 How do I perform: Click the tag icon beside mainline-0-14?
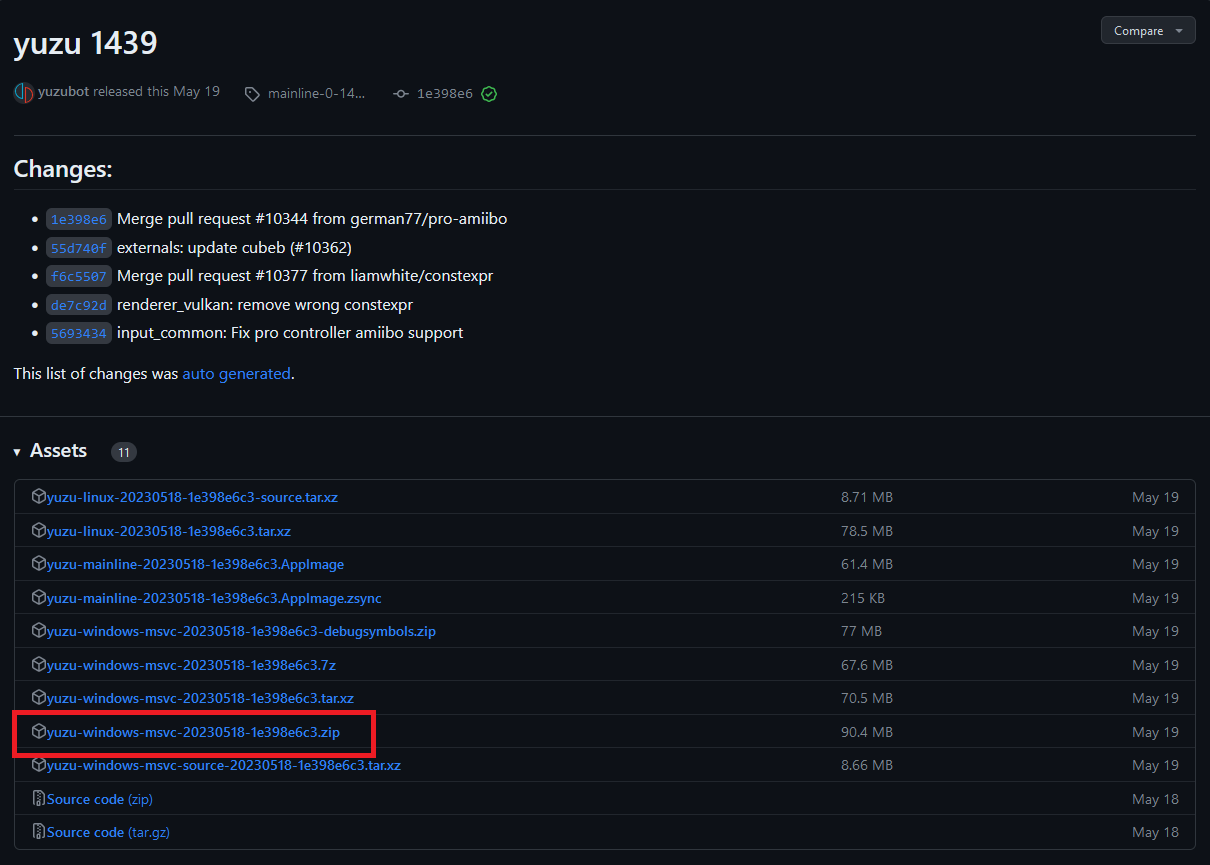point(252,93)
